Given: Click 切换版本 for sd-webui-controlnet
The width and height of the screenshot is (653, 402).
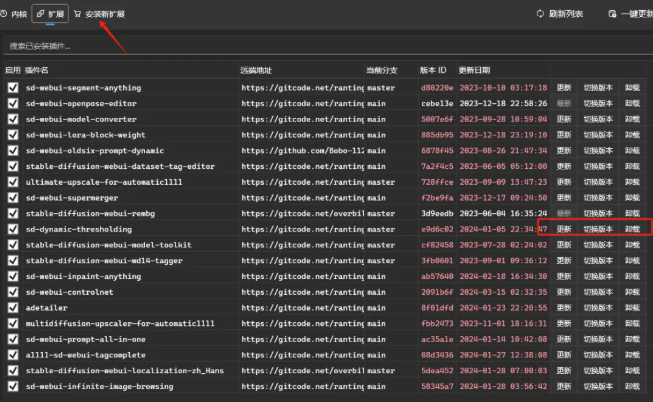Looking at the screenshot, I should (598, 292).
